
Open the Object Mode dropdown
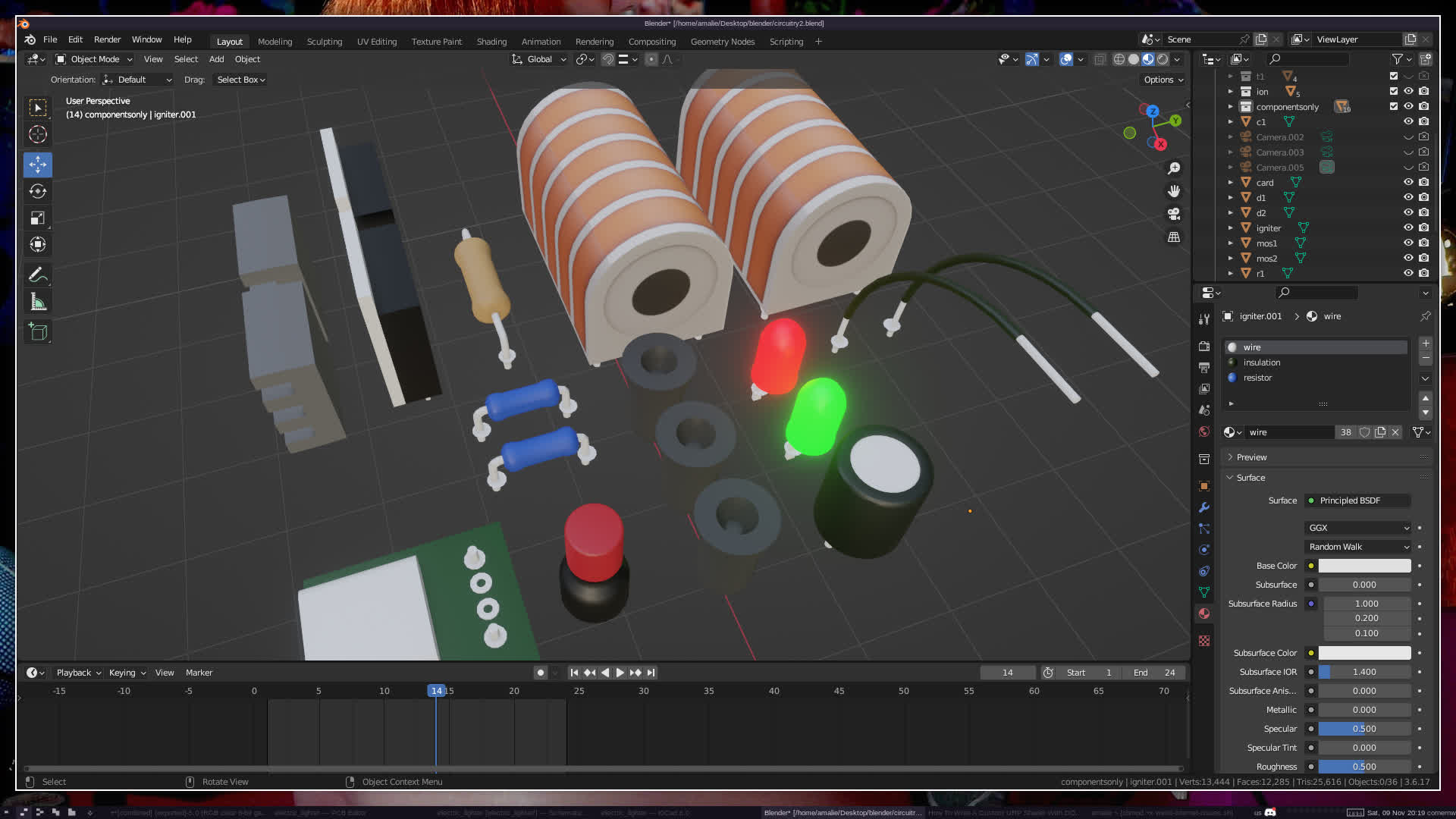click(x=95, y=59)
